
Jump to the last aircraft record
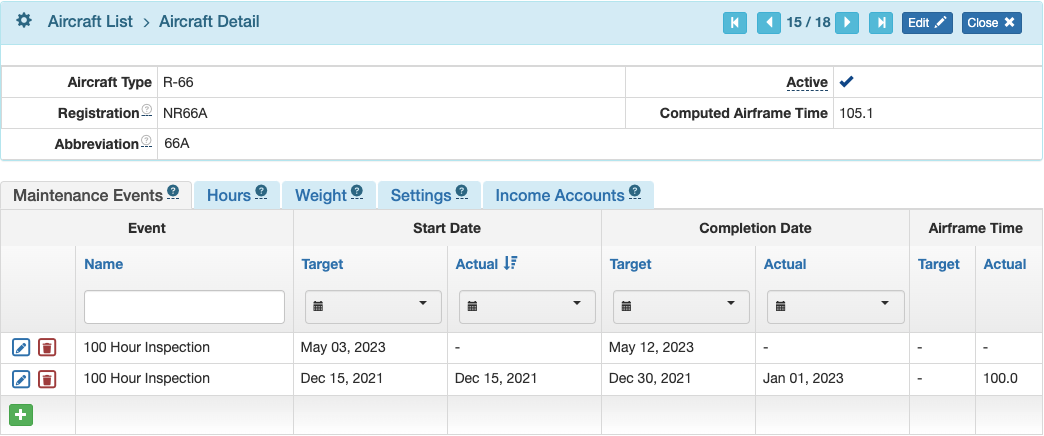coord(881,23)
